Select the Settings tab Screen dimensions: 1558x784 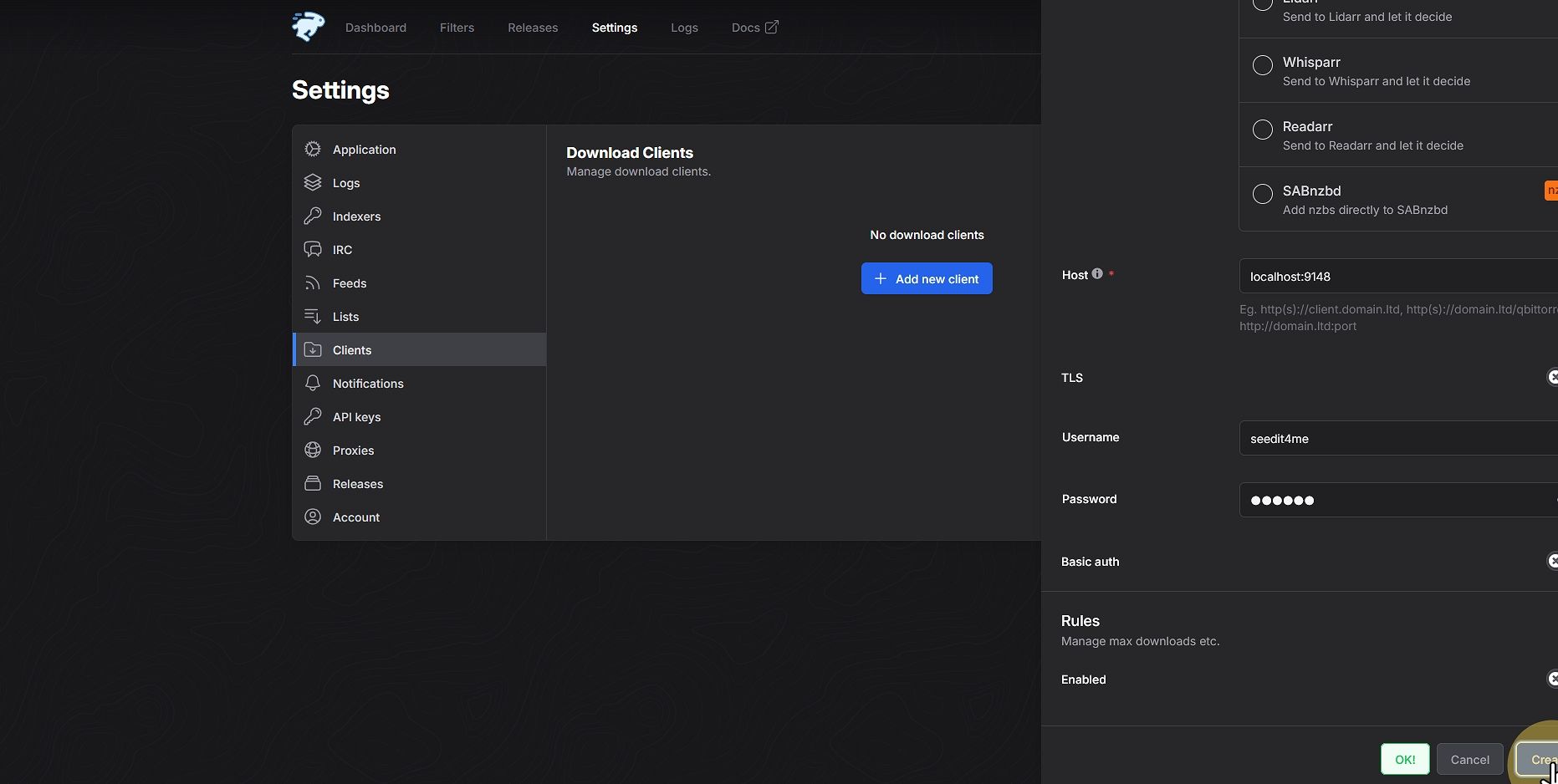[x=615, y=28]
